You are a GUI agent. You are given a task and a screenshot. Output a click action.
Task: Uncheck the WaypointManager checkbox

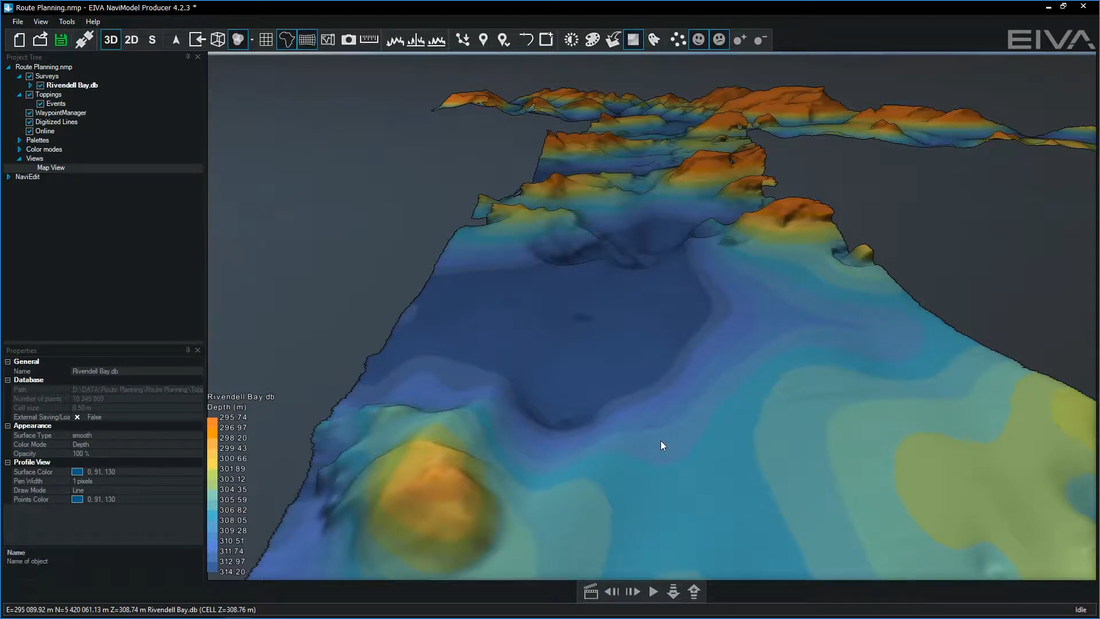point(29,112)
